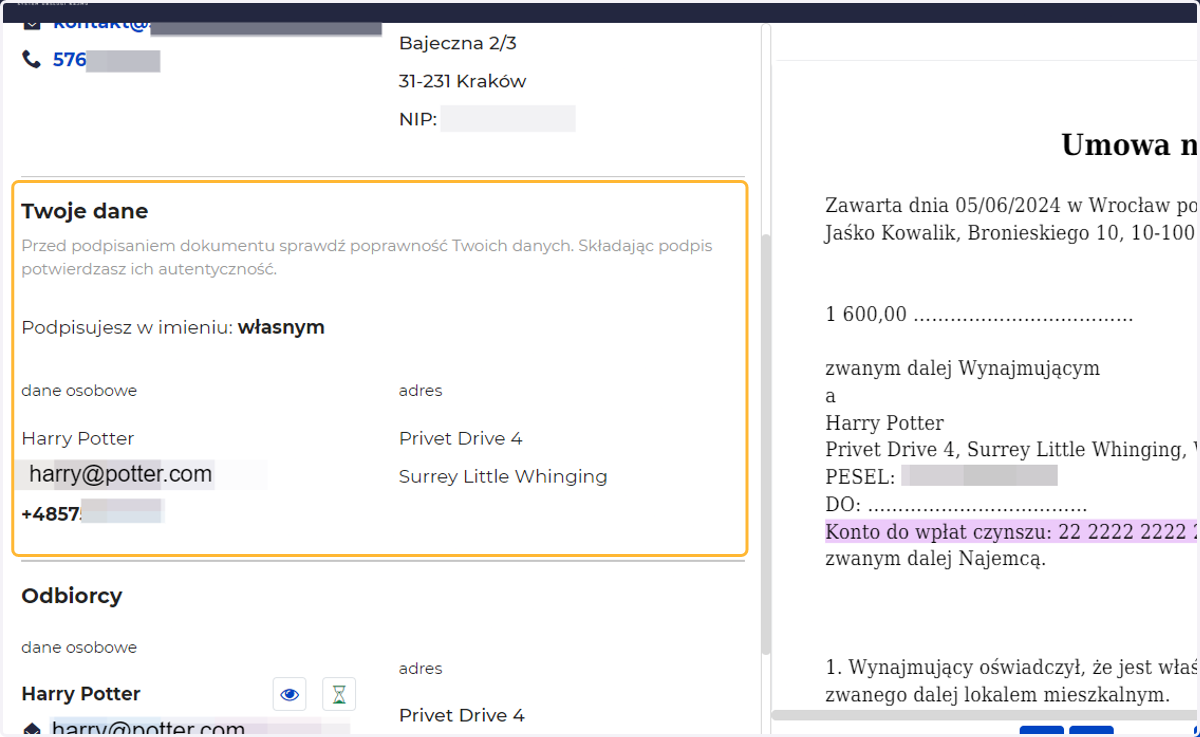1200x737 pixels.
Task: Click the left panel vertical scrollbar
Action: click(766, 445)
